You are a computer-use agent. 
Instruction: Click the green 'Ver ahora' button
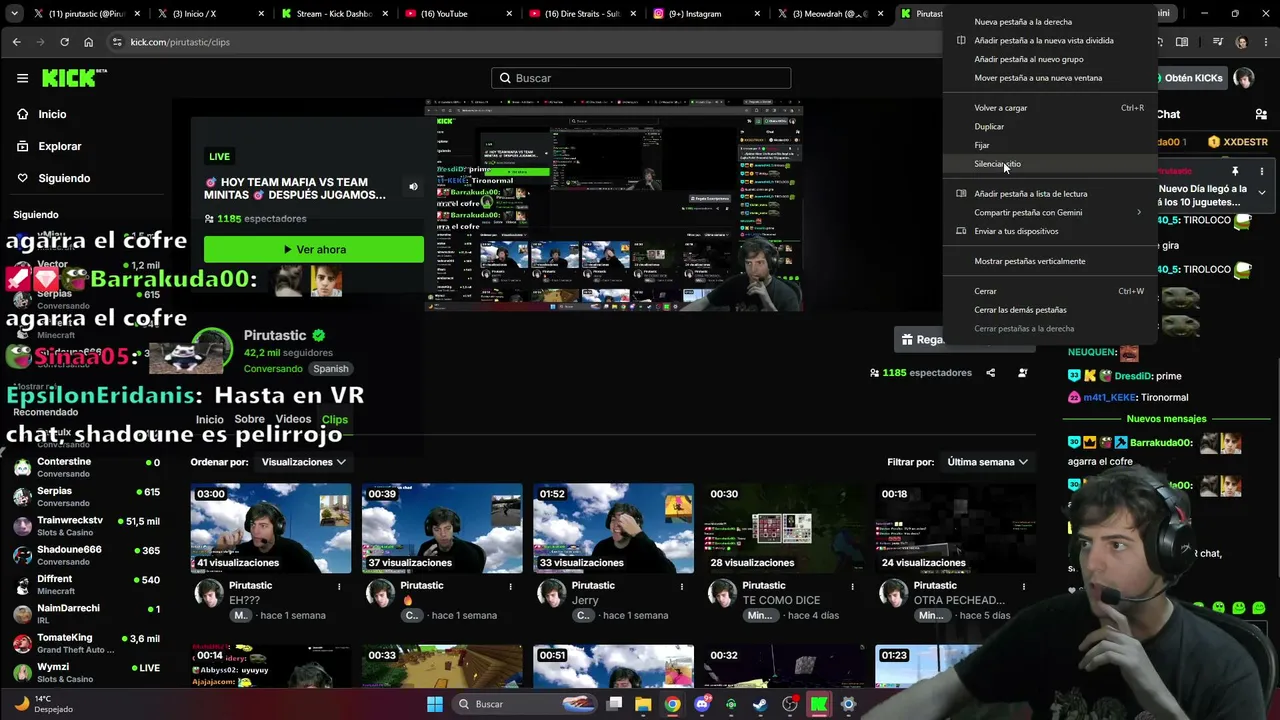[314, 250]
